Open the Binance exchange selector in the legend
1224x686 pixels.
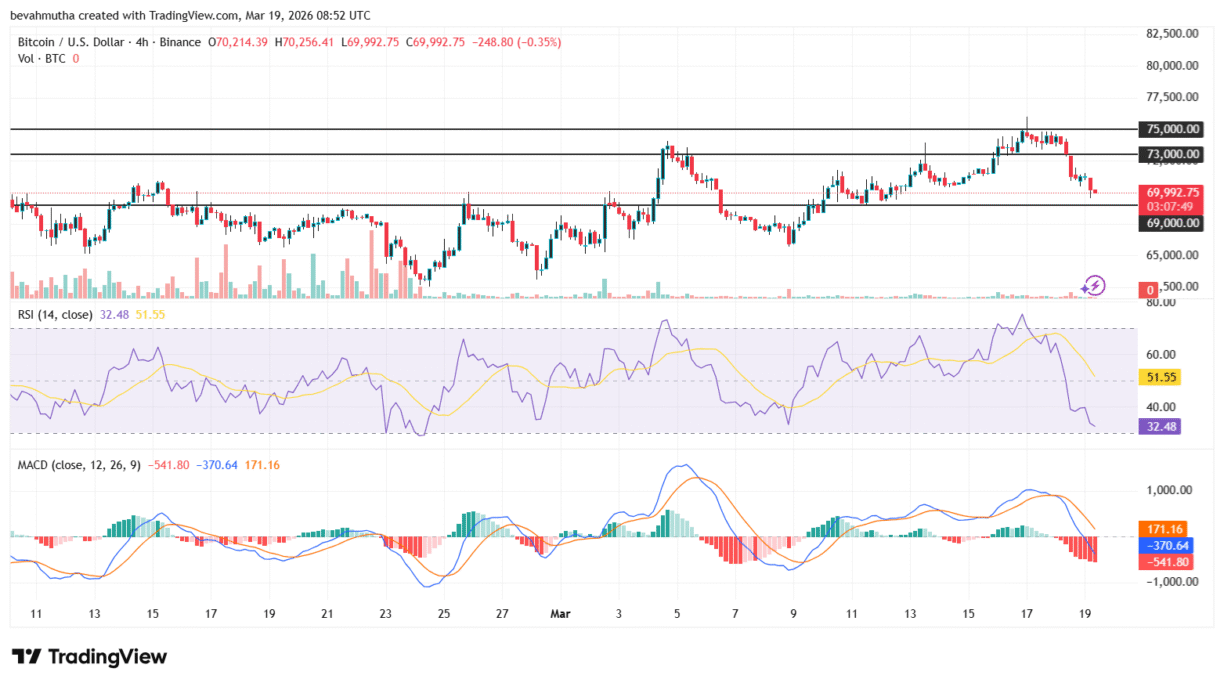point(178,42)
